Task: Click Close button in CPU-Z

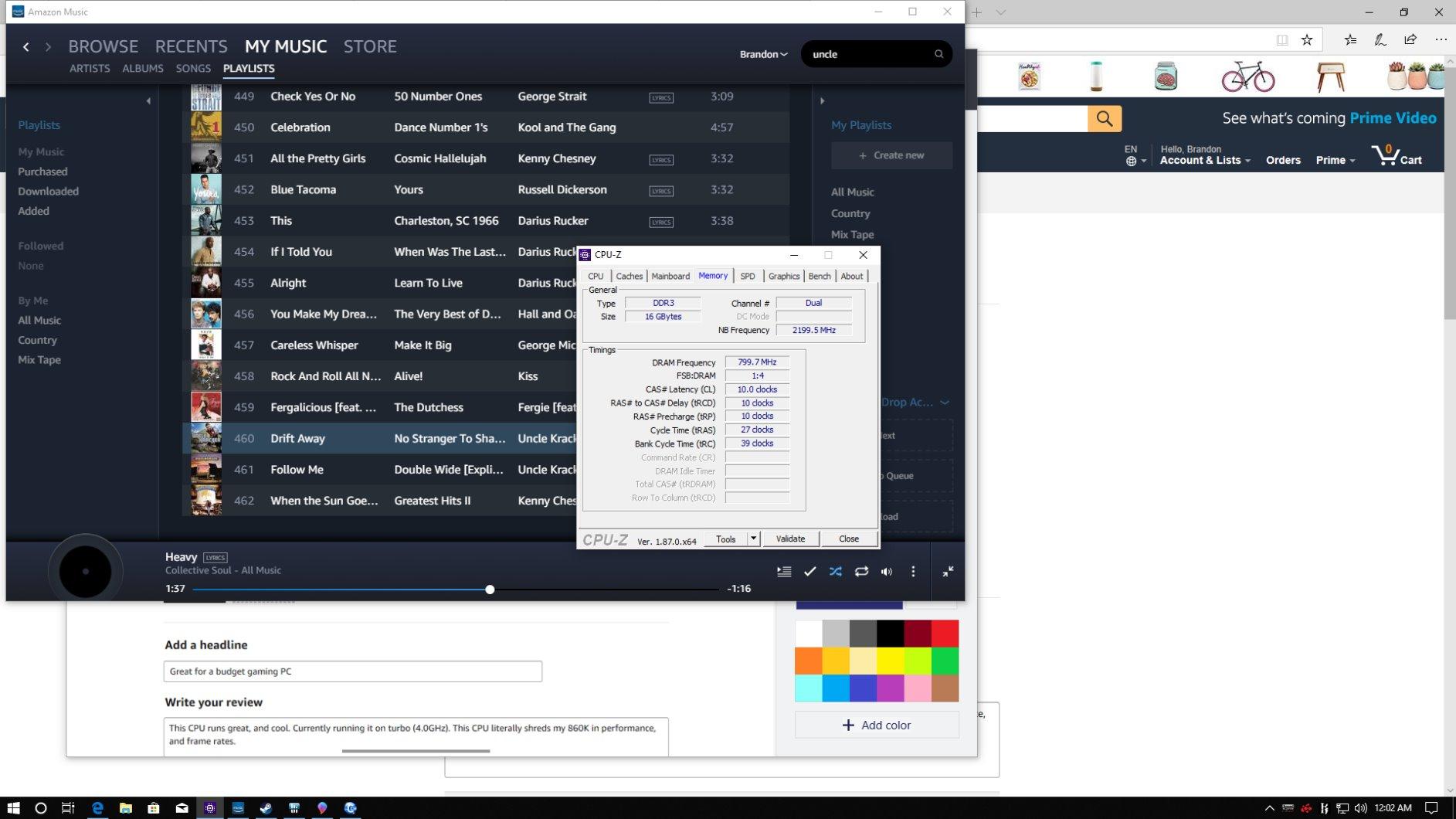Action: [849, 539]
